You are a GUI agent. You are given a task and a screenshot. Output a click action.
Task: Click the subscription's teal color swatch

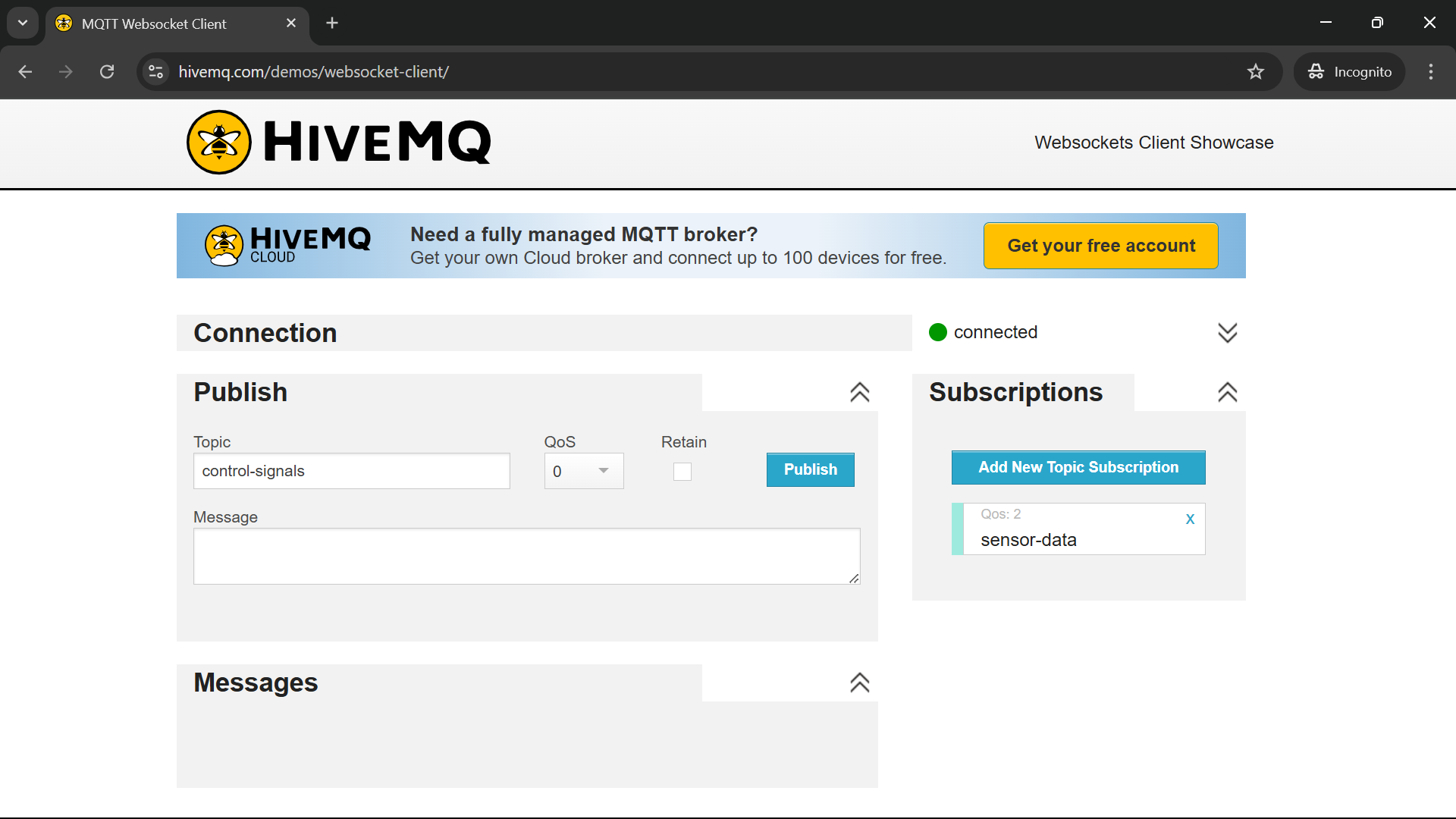pos(958,529)
